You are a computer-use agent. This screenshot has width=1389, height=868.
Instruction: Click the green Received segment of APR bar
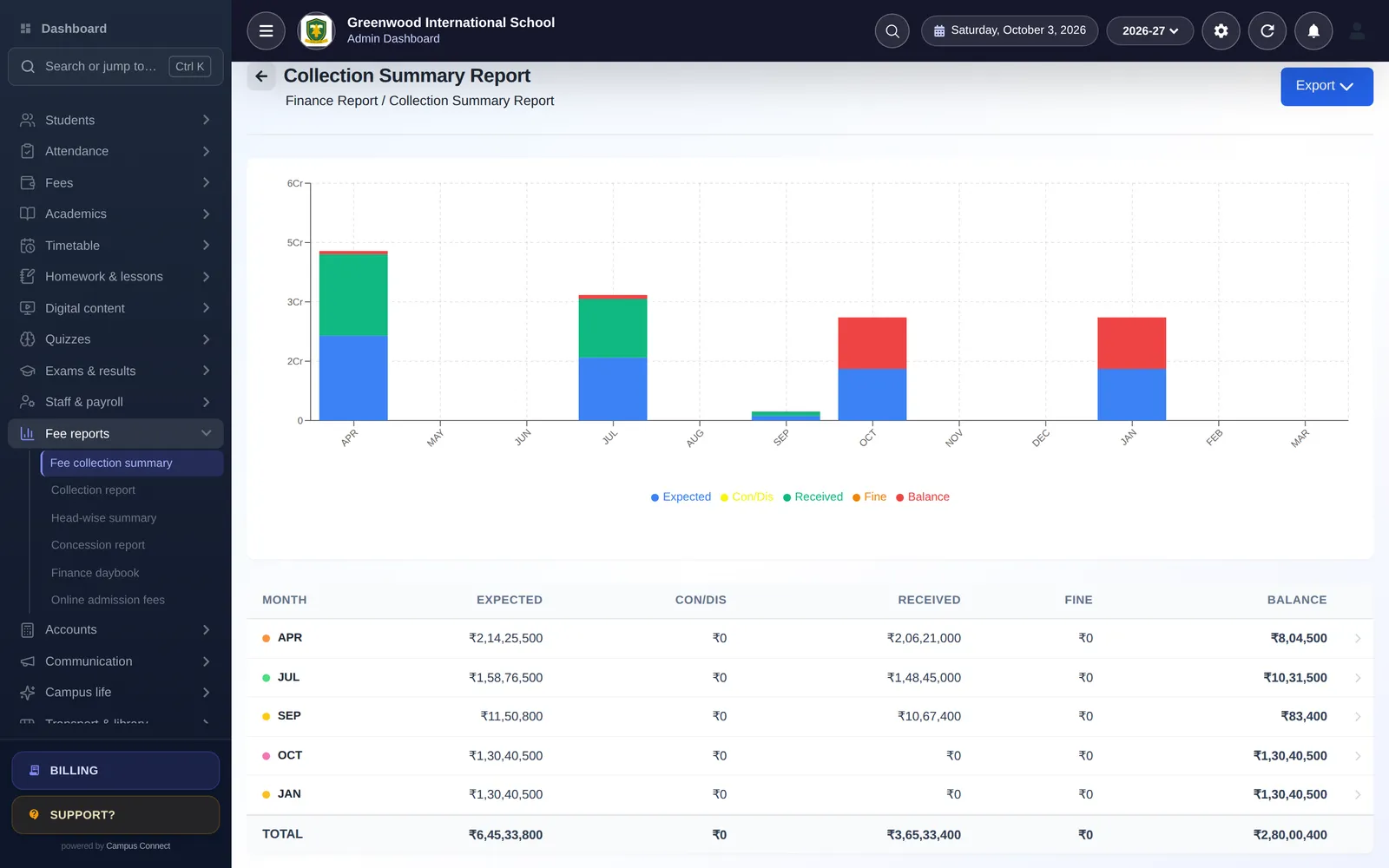[353, 295]
